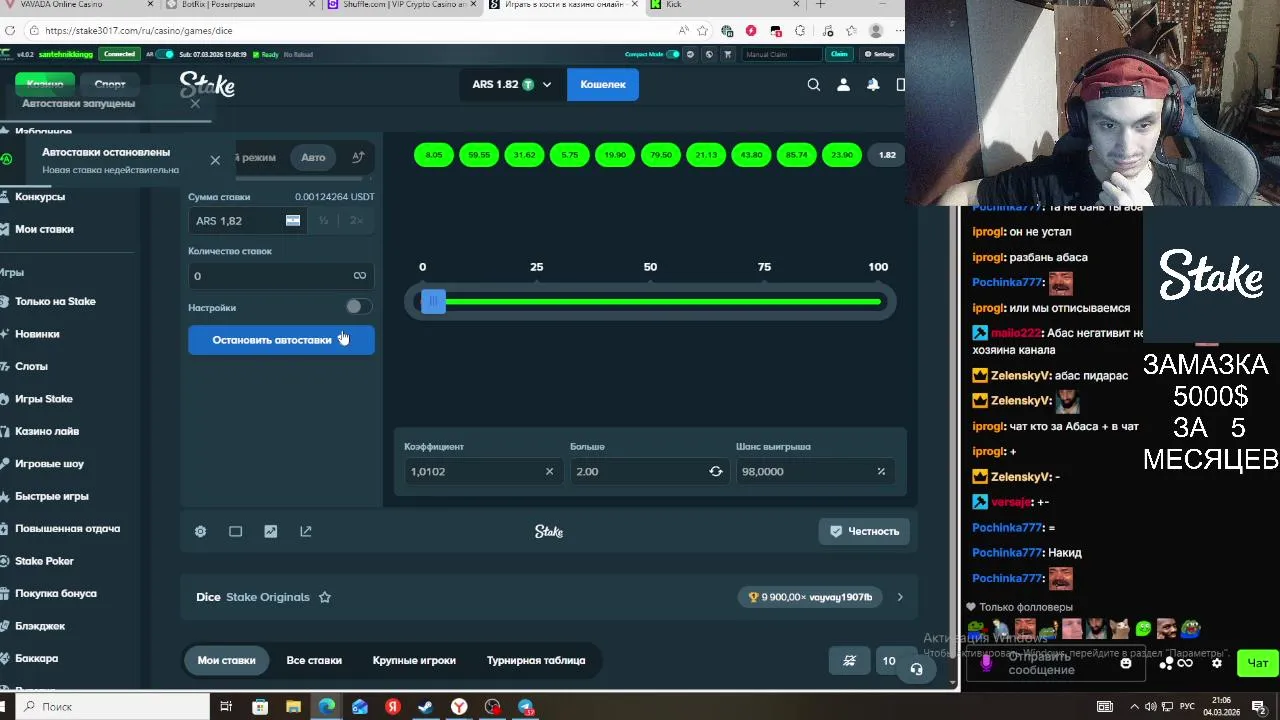Screen dimensions: 1280x720
Task: Open the strategy mode icon next to Авто
Action: coord(358,157)
